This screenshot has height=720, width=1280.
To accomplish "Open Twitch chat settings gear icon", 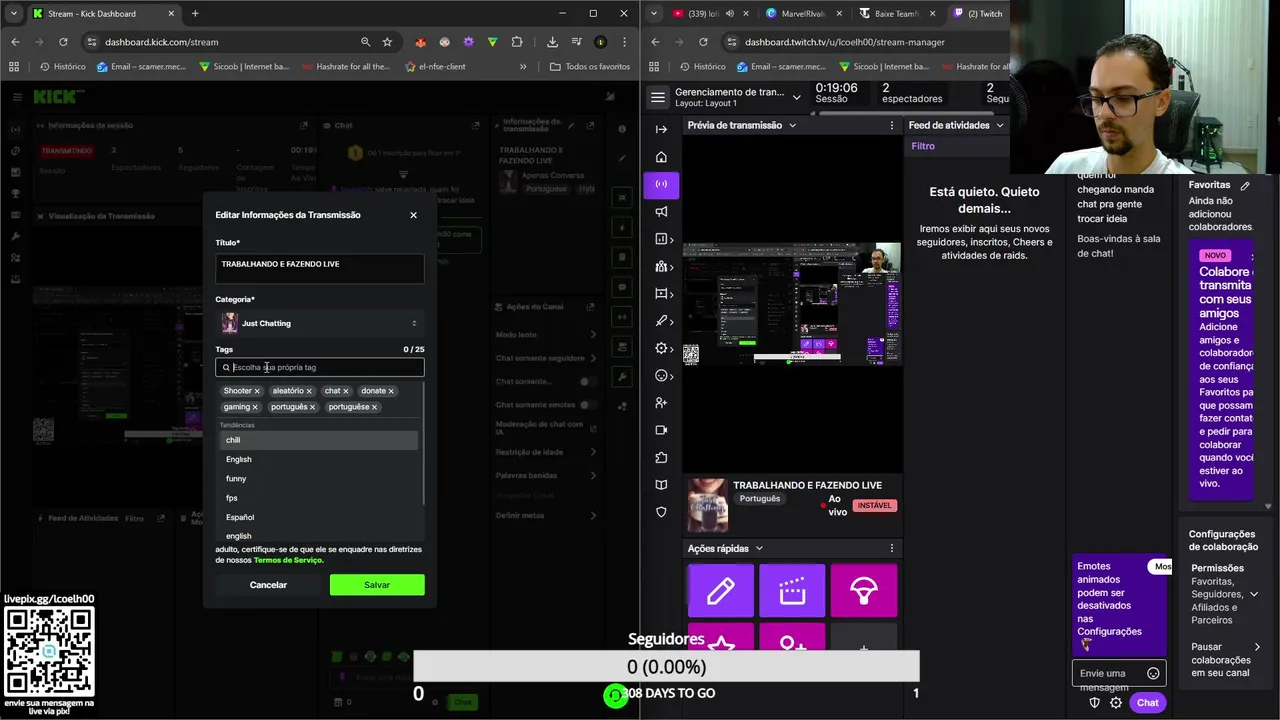I will pyautogui.click(x=1116, y=703).
